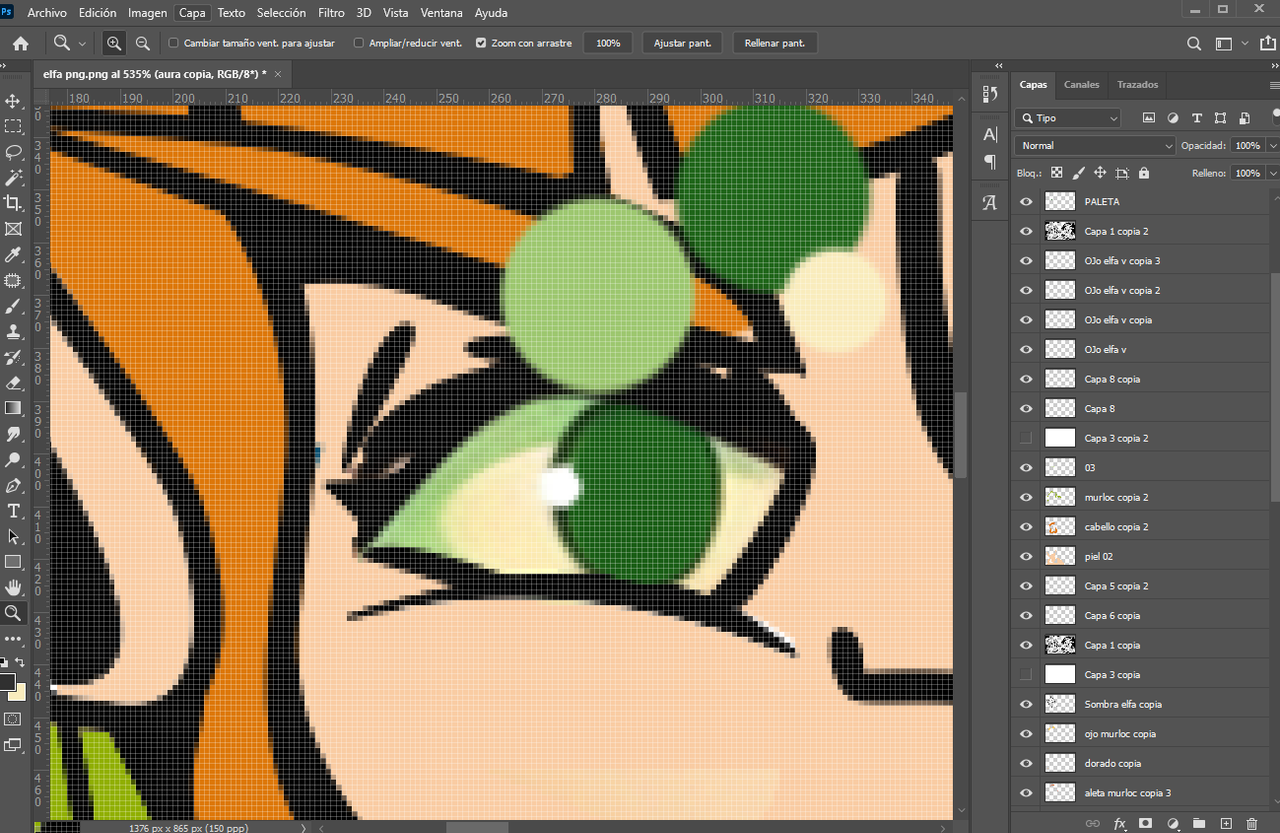This screenshot has height=833, width=1280.
Task: Click the 100% zoom button
Action: (608, 43)
